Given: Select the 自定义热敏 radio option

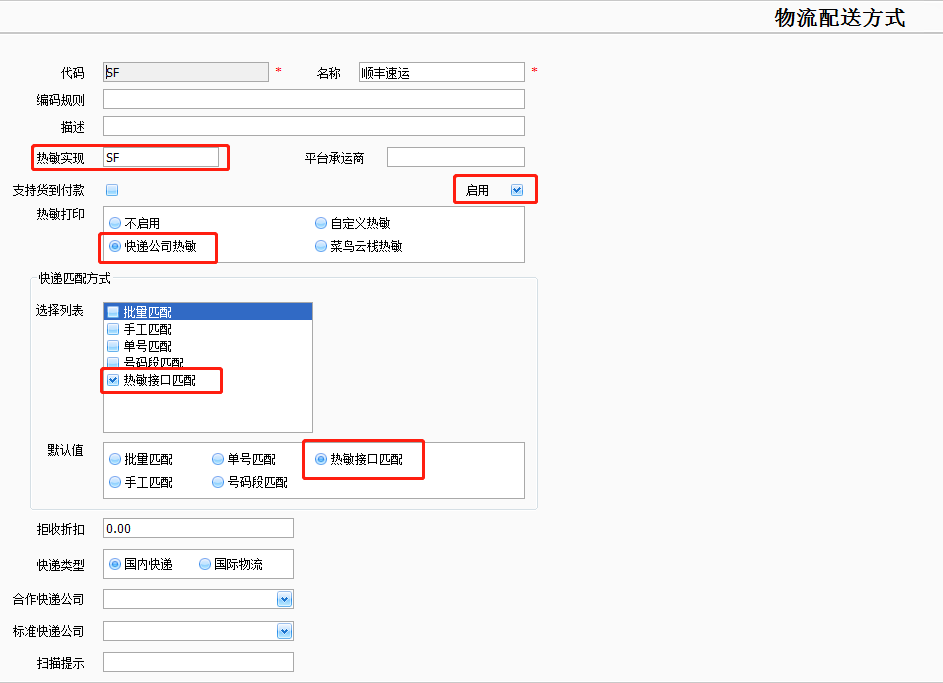Looking at the screenshot, I should pyautogui.click(x=321, y=223).
